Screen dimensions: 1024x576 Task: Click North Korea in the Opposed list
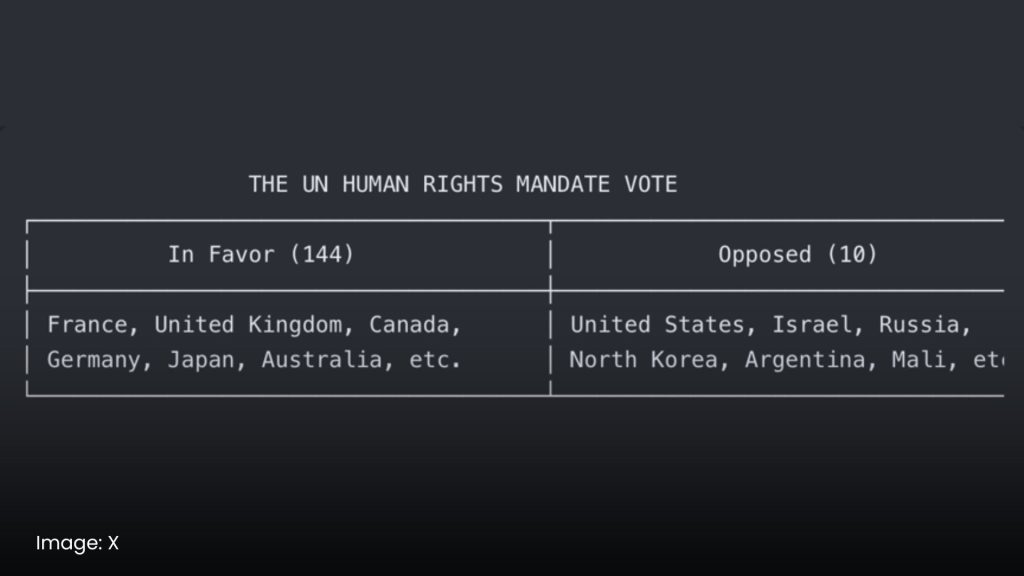(x=643, y=360)
